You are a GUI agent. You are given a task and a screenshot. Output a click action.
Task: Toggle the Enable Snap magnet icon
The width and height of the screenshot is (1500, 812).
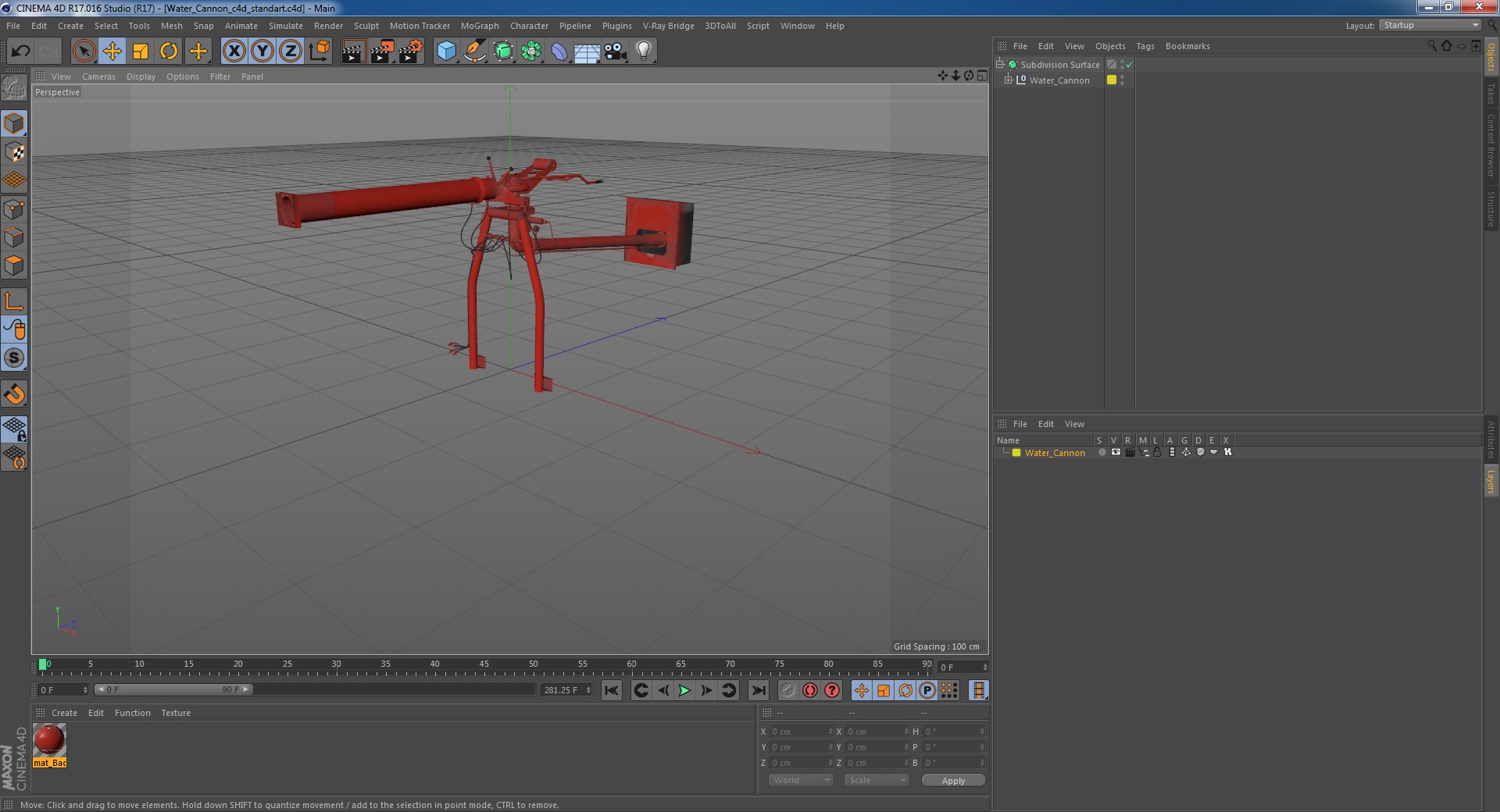point(15,394)
